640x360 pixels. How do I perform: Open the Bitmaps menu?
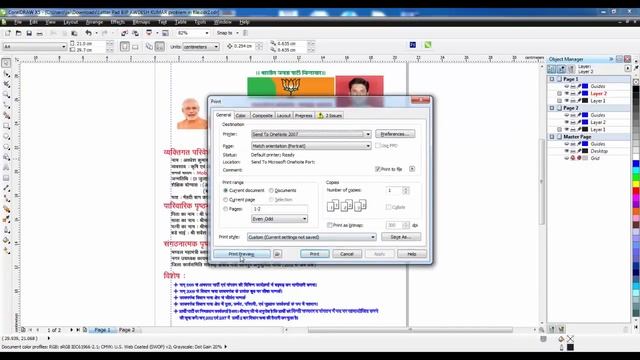click(x=141, y=22)
